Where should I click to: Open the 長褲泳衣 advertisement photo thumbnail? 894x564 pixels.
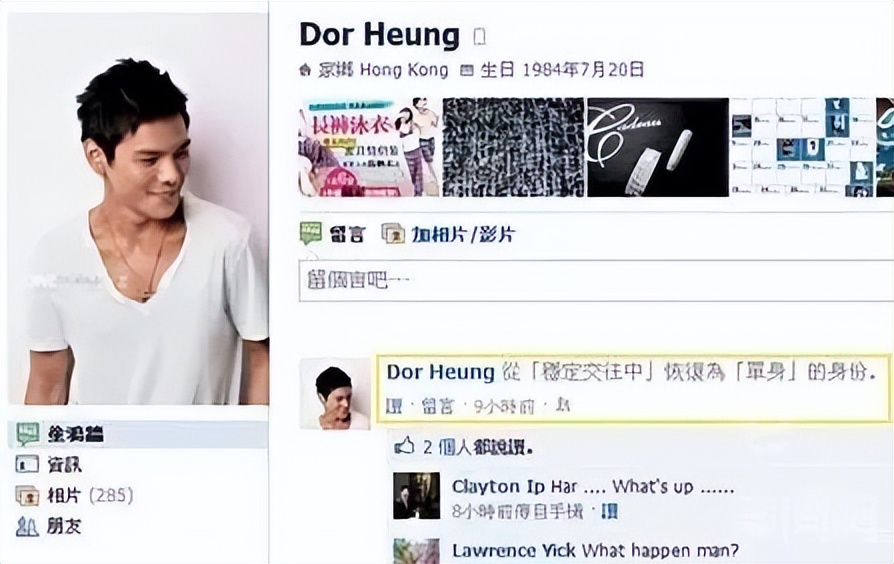coord(369,147)
